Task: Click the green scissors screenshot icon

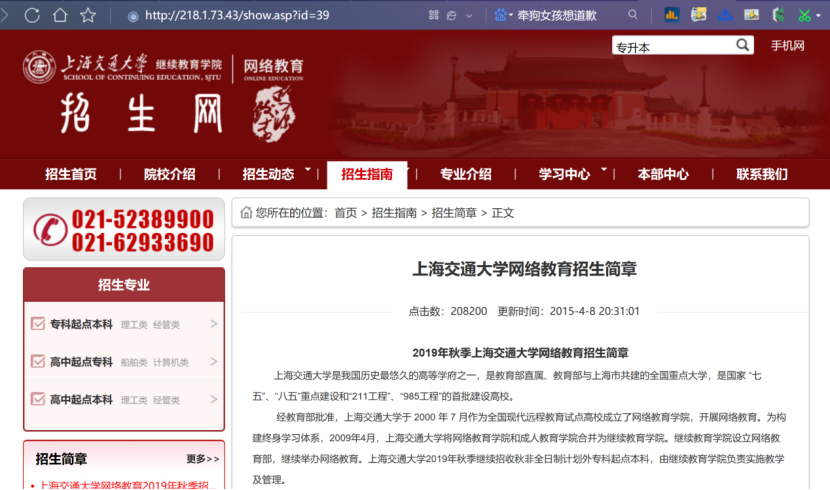Action: coord(805,15)
